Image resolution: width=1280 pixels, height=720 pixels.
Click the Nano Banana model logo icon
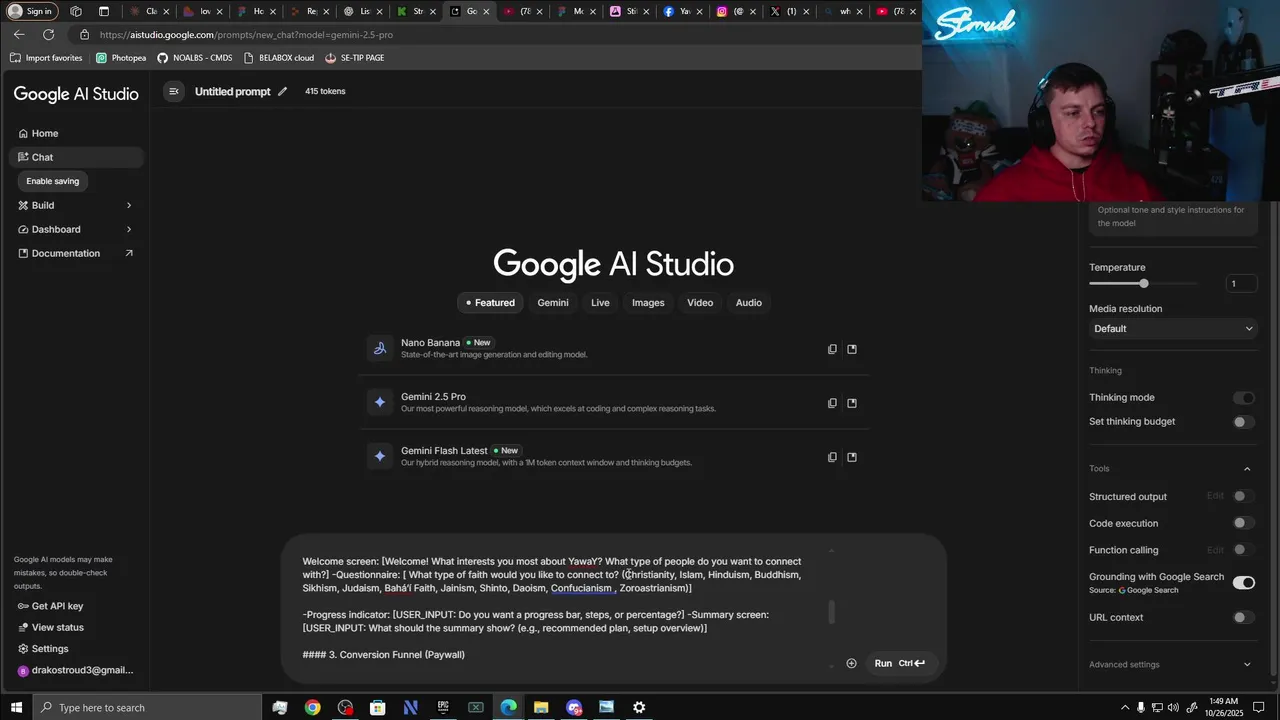[380, 348]
